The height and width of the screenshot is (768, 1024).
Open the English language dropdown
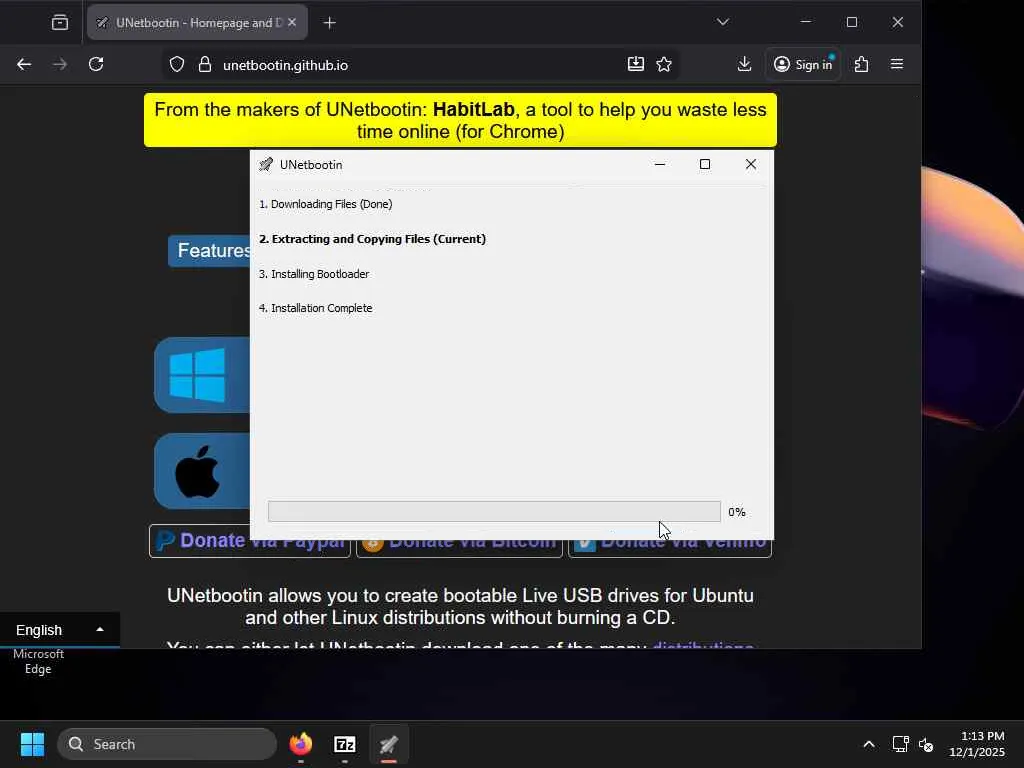59,630
